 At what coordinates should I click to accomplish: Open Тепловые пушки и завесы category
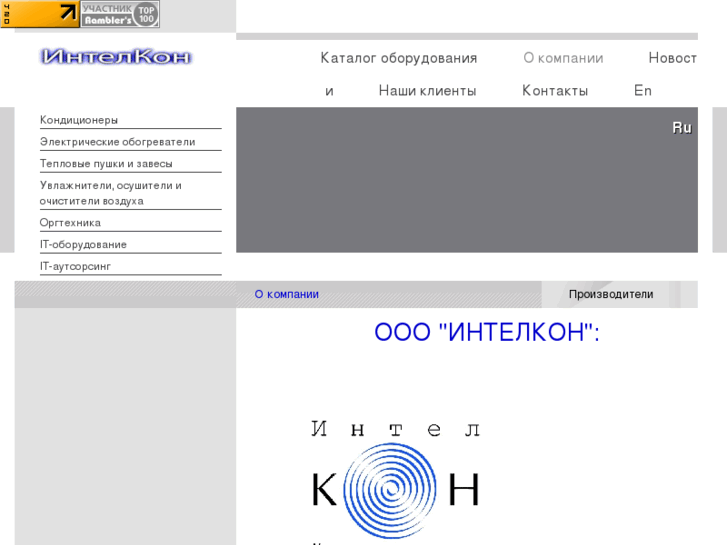(106, 164)
